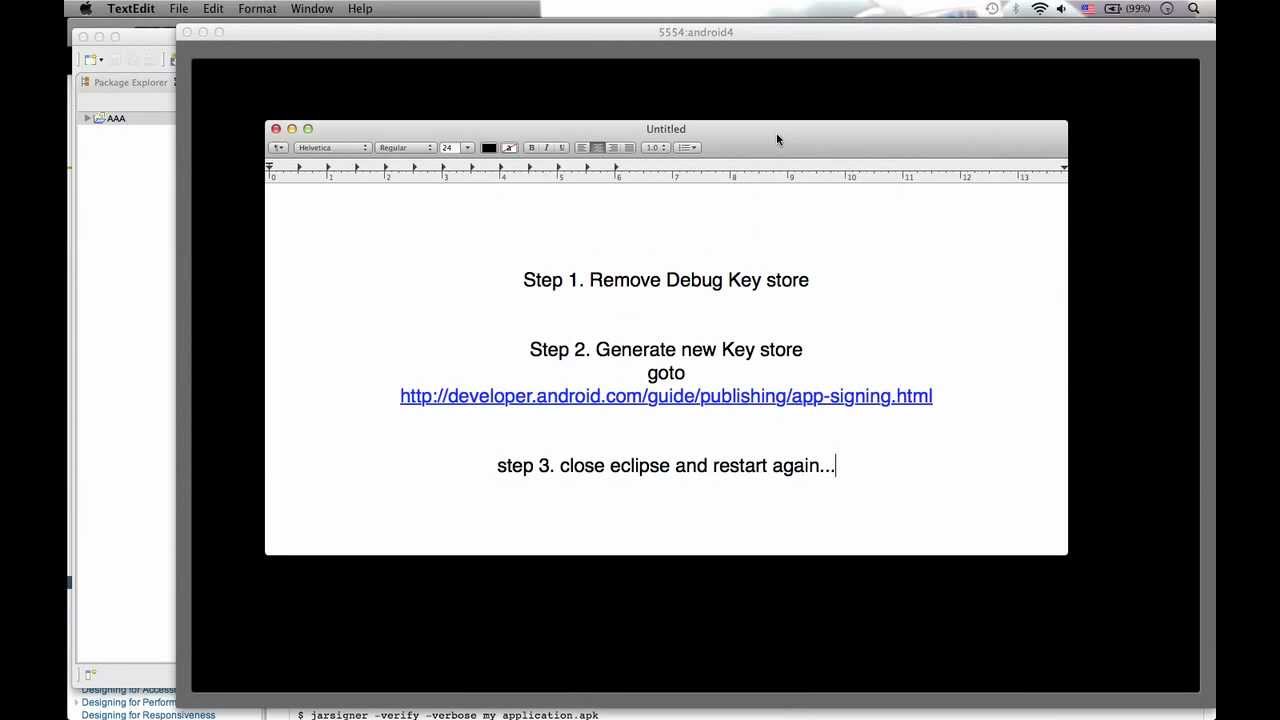Image resolution: width=1280 pixels, height=720 pixels.
Task: Open the list bullets dropdown
Action: (687, 148)
